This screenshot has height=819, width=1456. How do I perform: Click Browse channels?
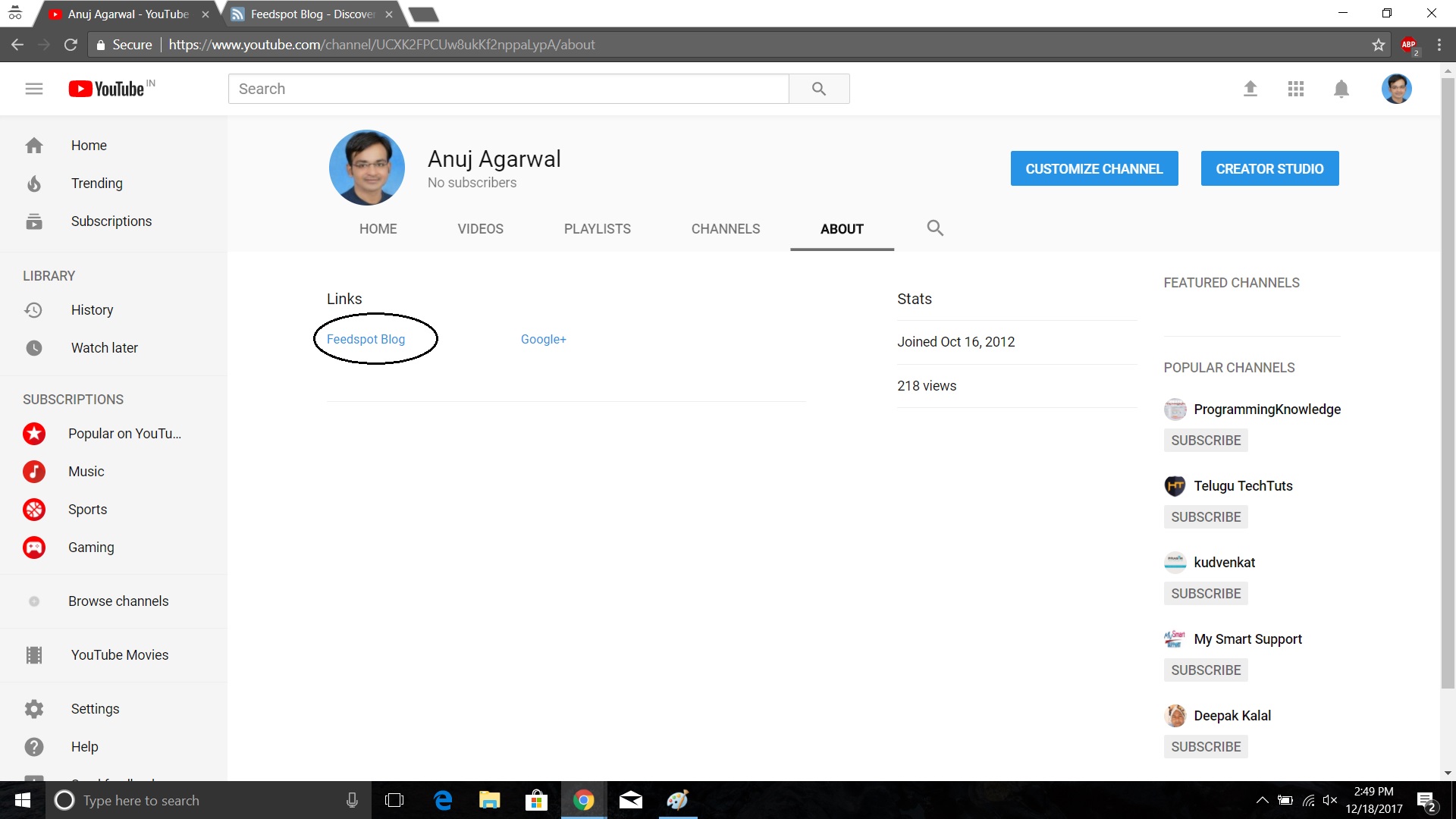click(114, 601)
